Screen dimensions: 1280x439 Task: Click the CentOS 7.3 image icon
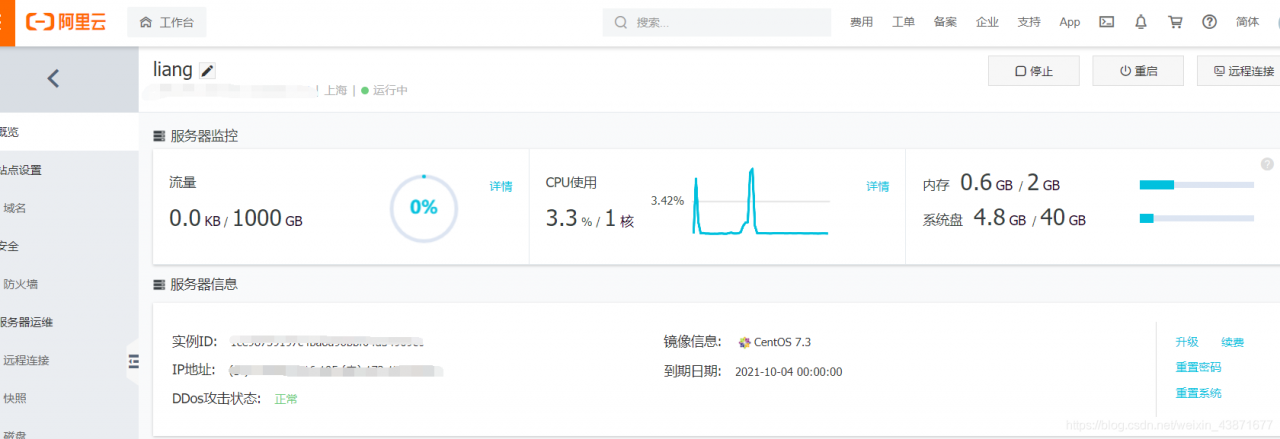pos(744,342)
